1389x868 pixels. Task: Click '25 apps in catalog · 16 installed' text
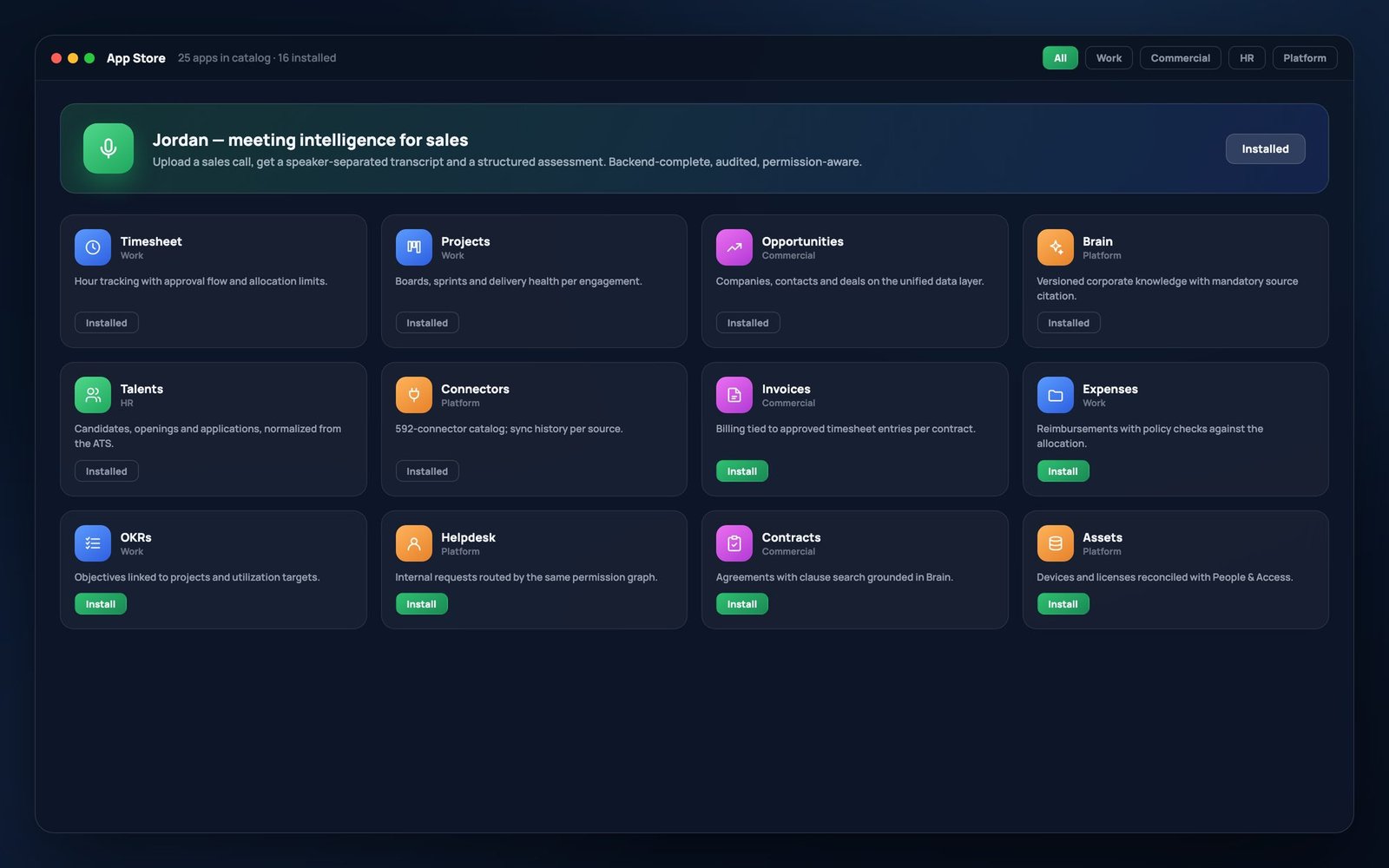(x=257, y=58)
